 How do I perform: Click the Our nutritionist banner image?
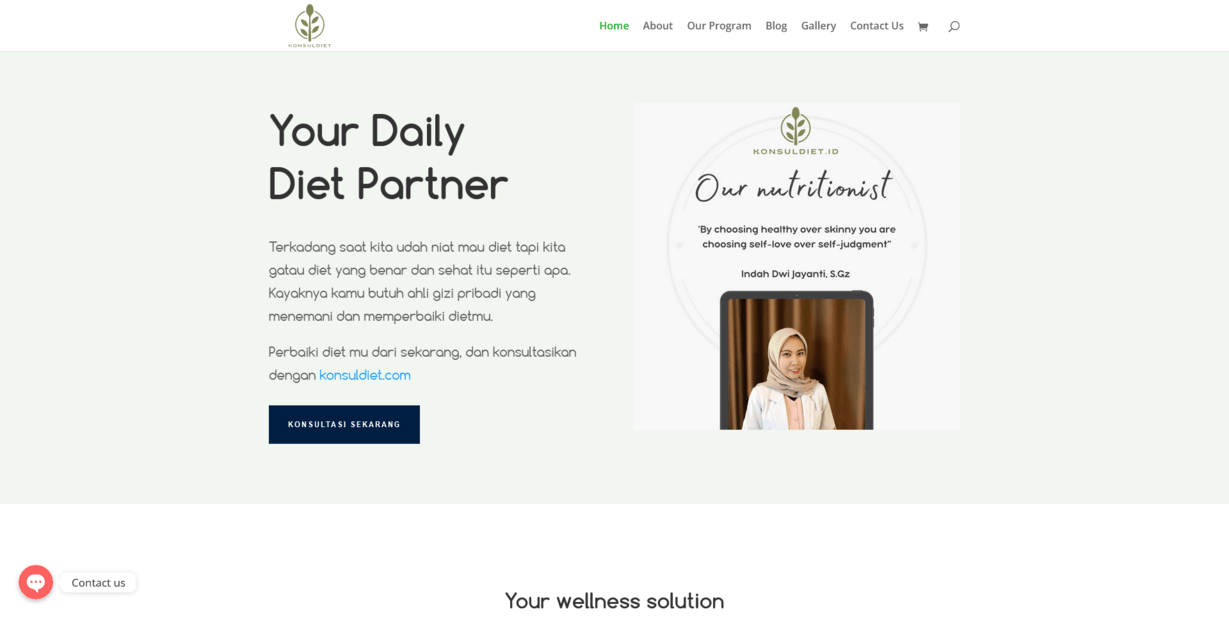pyautogui.click(x=796, y=266)
